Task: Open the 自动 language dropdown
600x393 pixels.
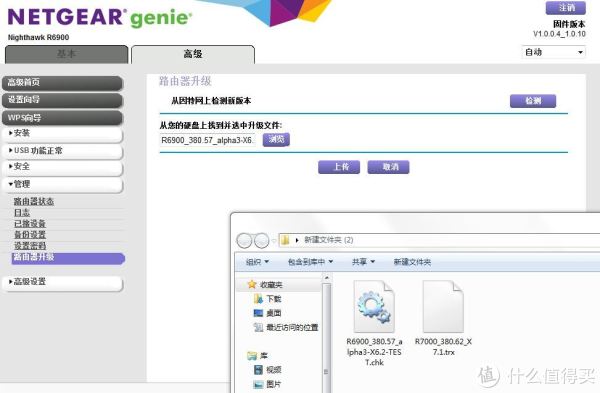Action: pos(553,52)
